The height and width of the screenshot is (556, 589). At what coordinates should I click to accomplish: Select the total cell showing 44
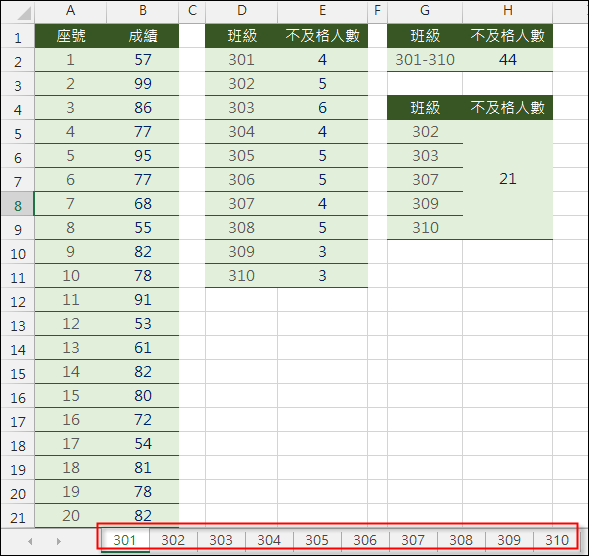(x=508, y=60)
